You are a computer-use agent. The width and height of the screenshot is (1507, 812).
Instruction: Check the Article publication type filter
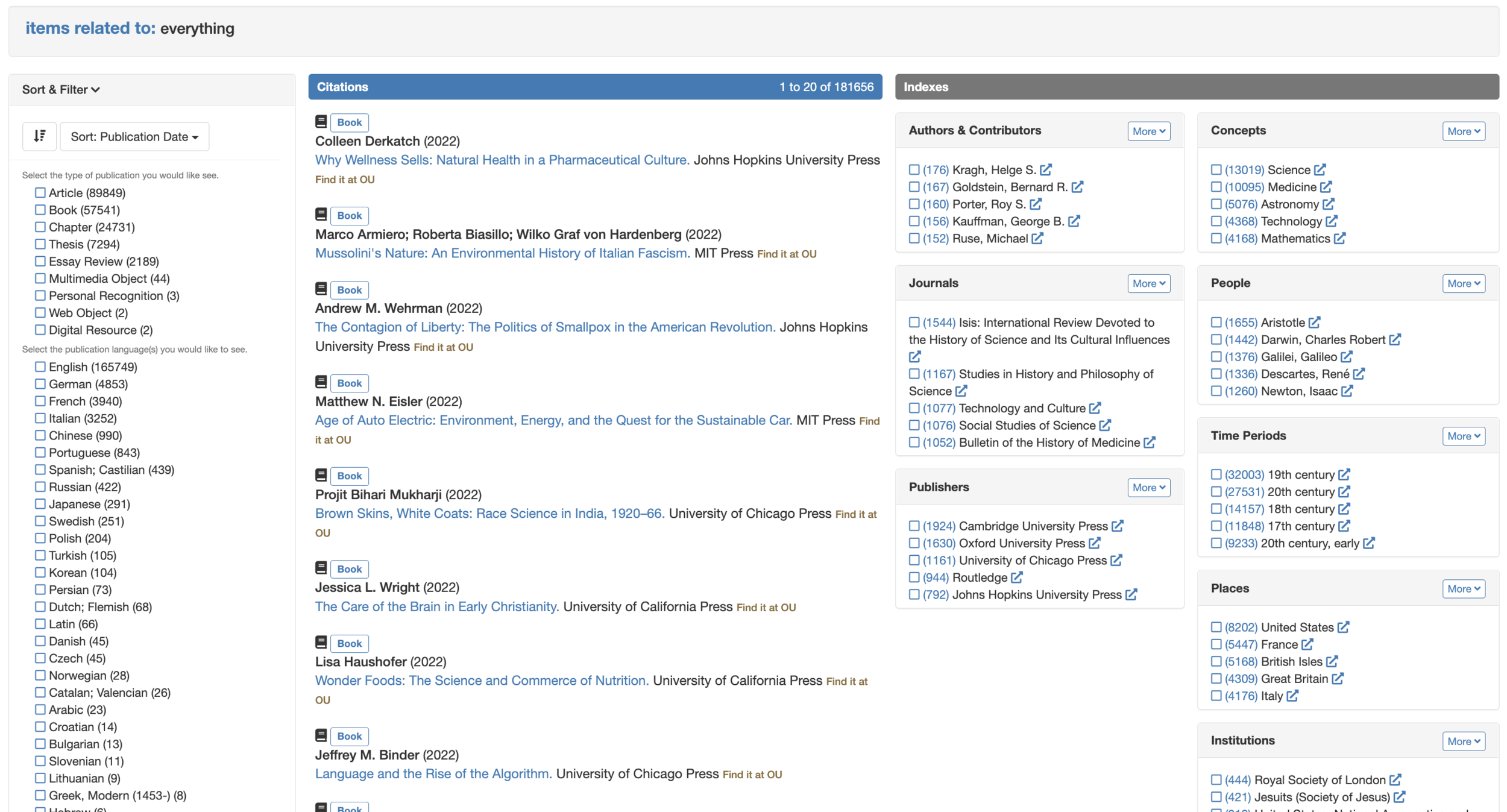40,193
